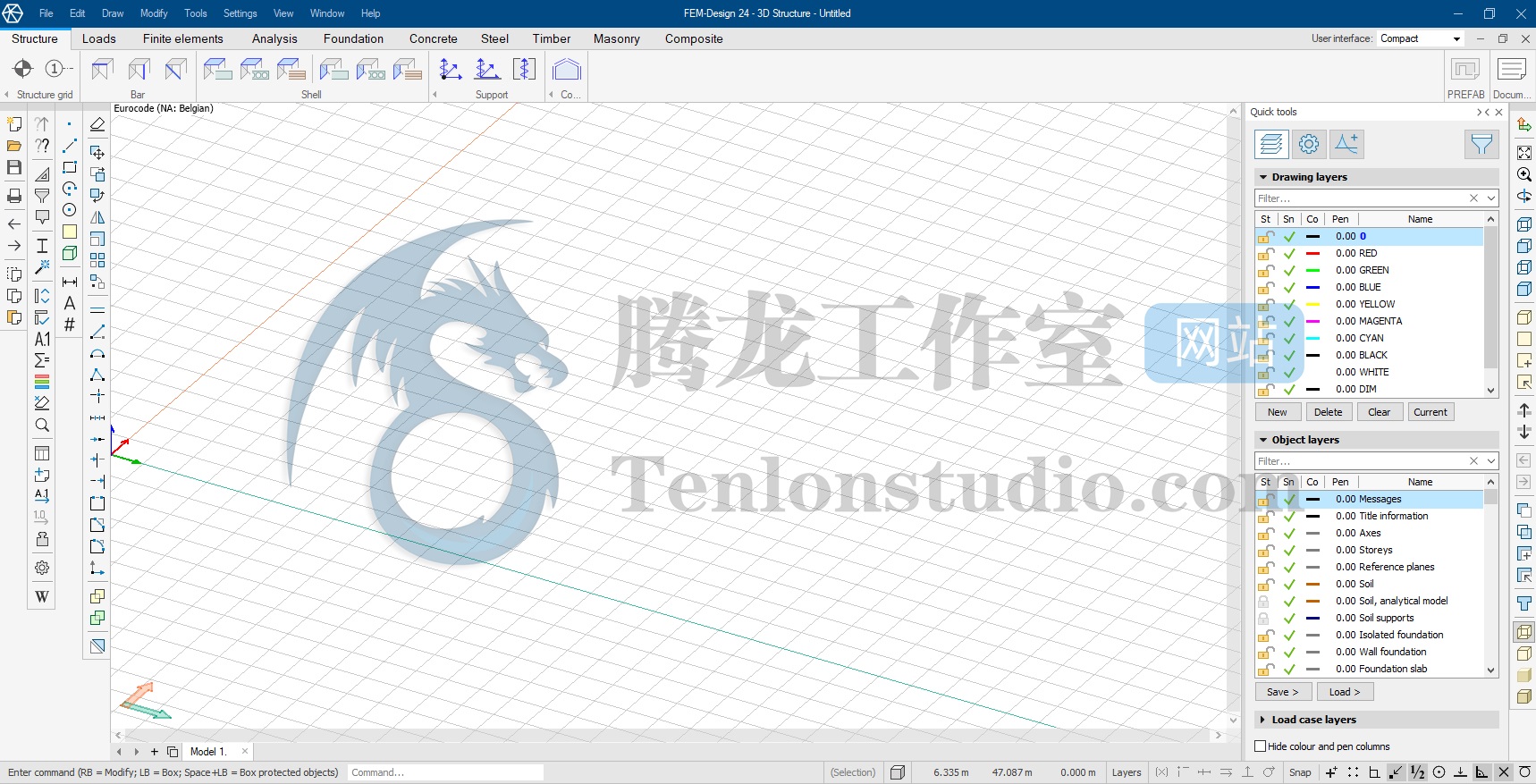Screen dimensions: 1536x784
Task: Open the Tools menu
Action: (x=196, y=13)
